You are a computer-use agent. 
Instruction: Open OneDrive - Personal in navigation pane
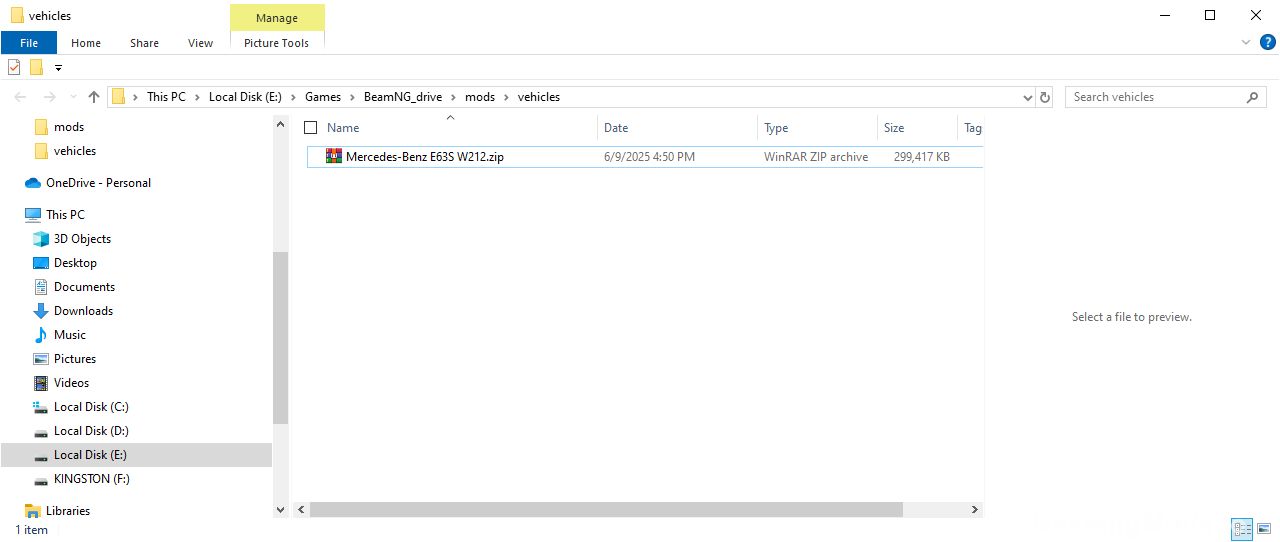[98, 183]
